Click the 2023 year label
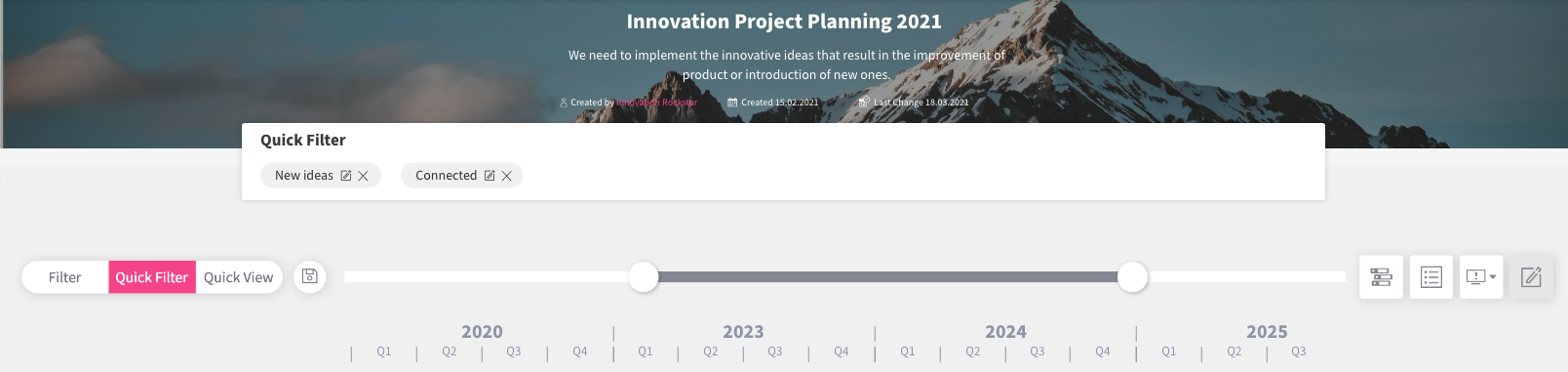 pos(743,332)
